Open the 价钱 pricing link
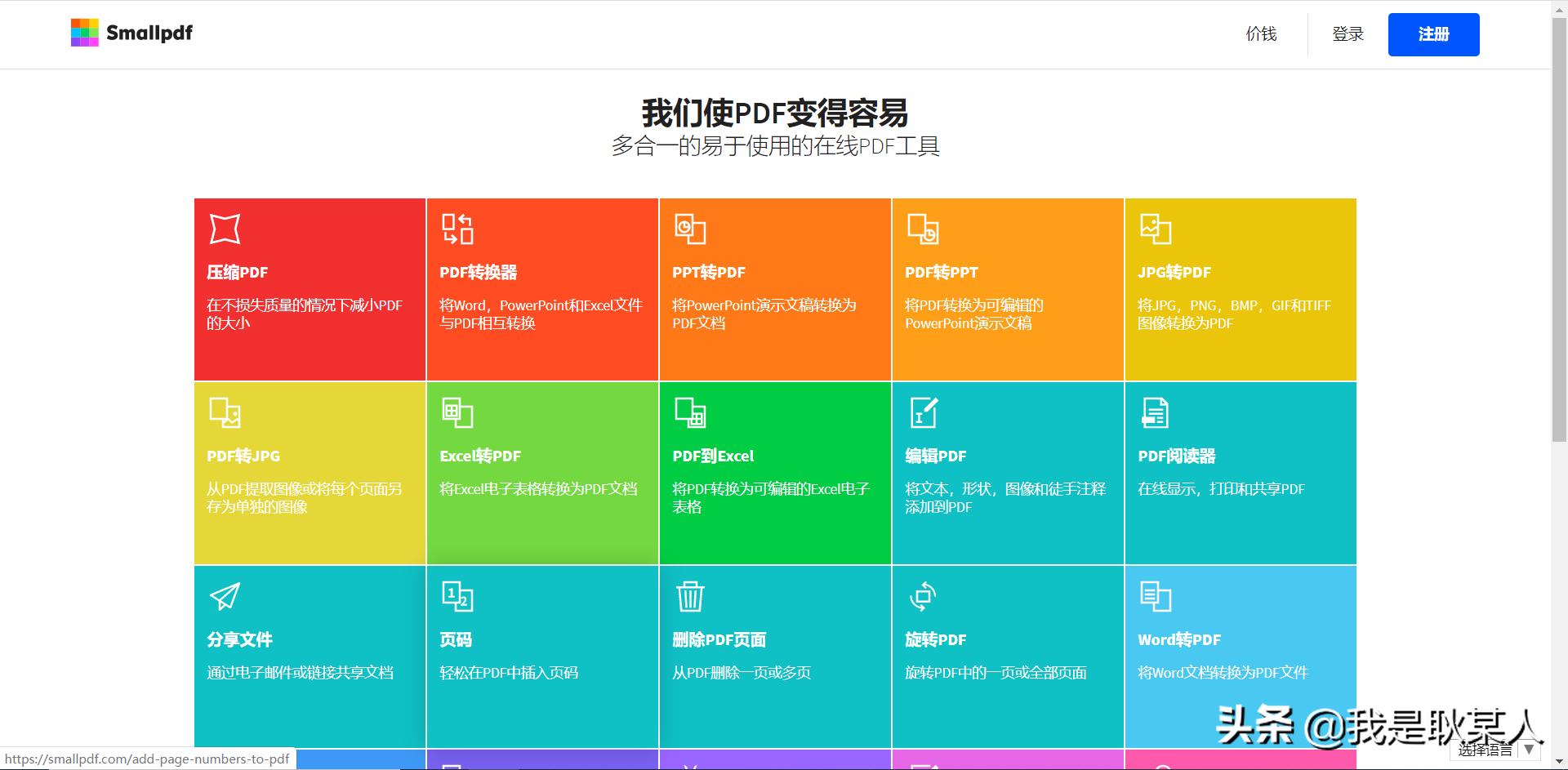Image resolution: width=1568 pixels, height=770 pixels. [1261, 33]
